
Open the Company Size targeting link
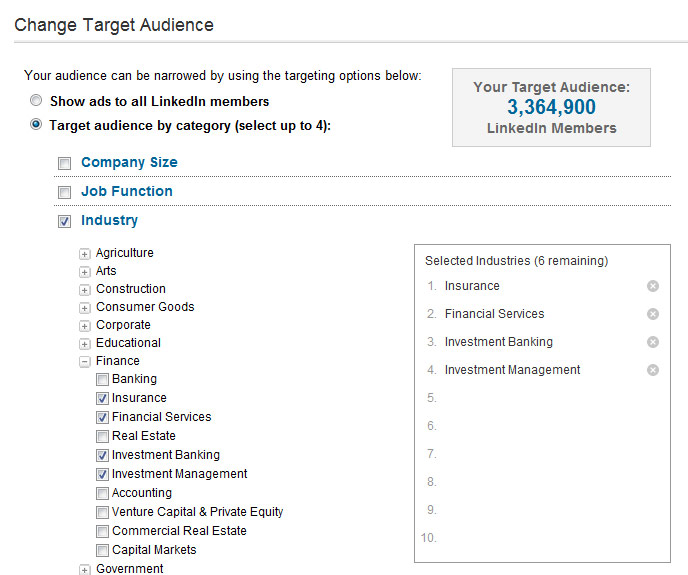point(129,162)
